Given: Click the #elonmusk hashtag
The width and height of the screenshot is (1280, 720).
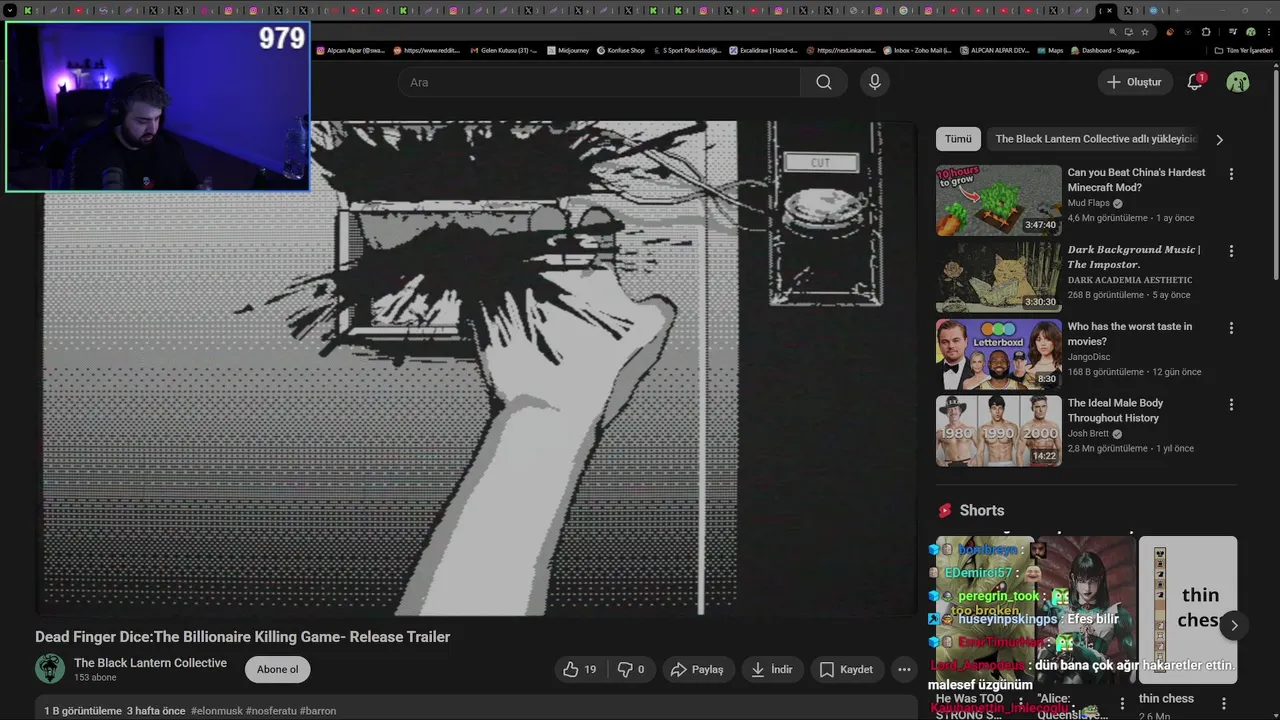Looking at the screenshot, I should click(x=215, y=711).
